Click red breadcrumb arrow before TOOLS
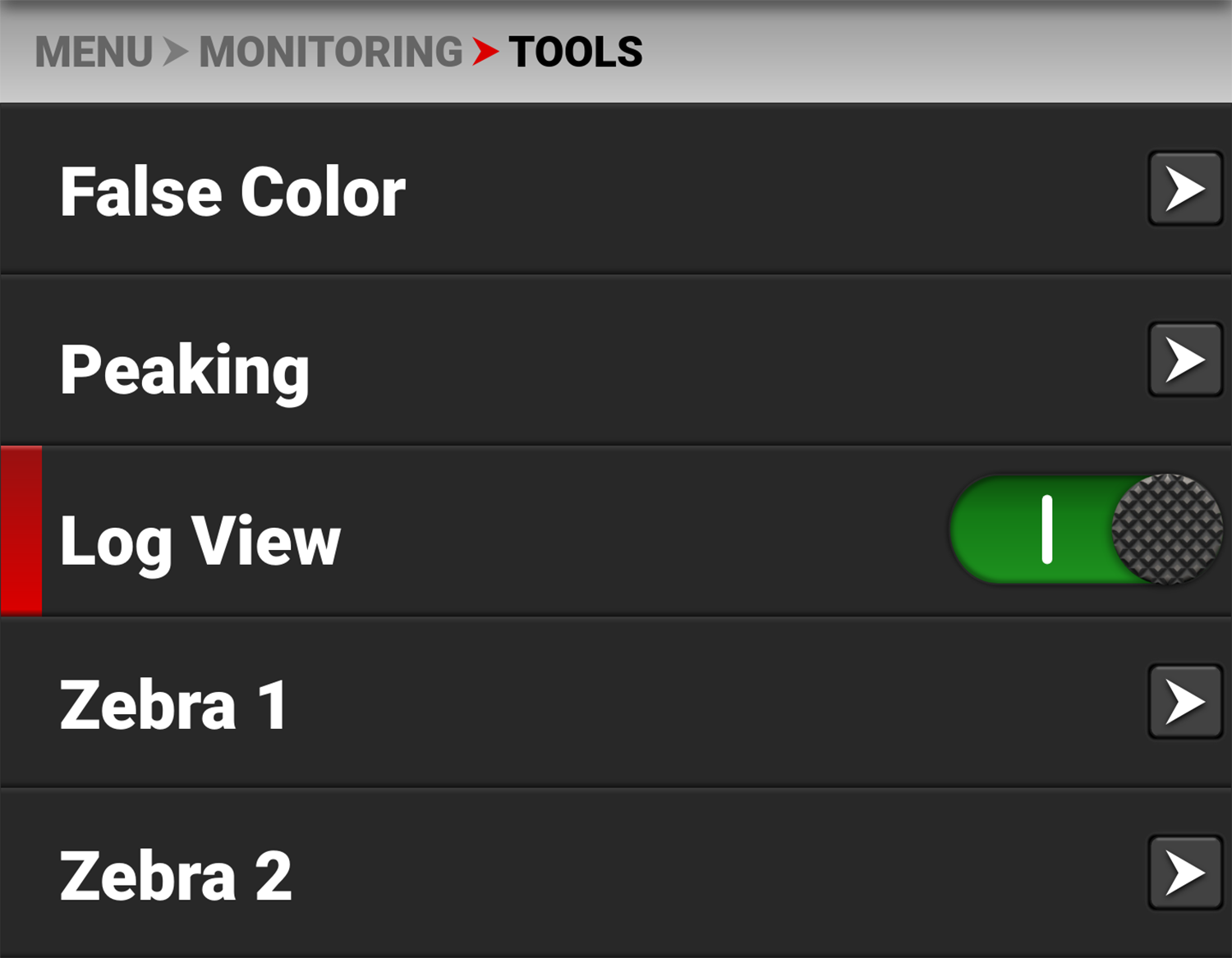 (x=485, y=52)
